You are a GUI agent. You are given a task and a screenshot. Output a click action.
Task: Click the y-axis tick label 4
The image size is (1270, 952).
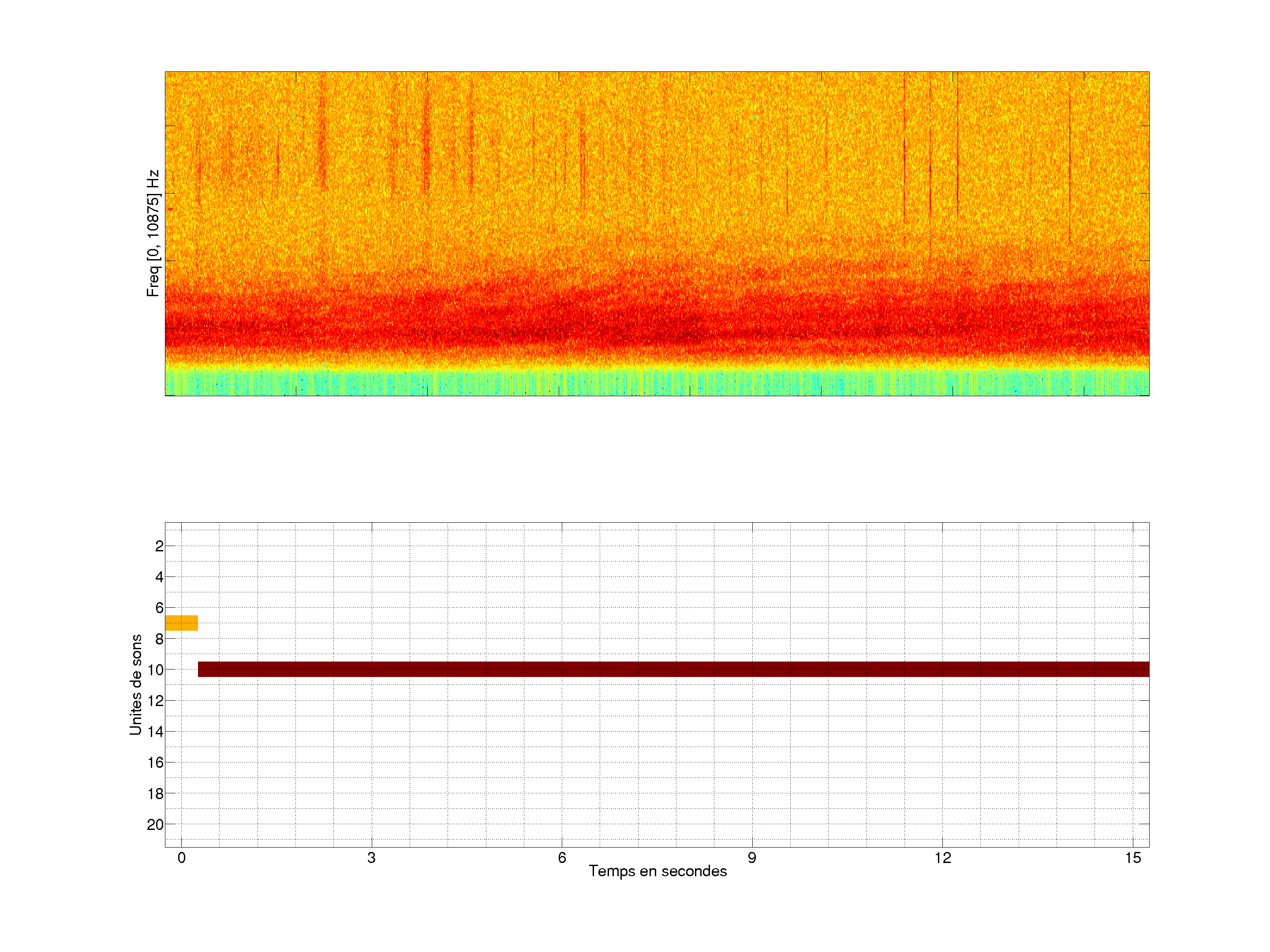coord(159,577)
